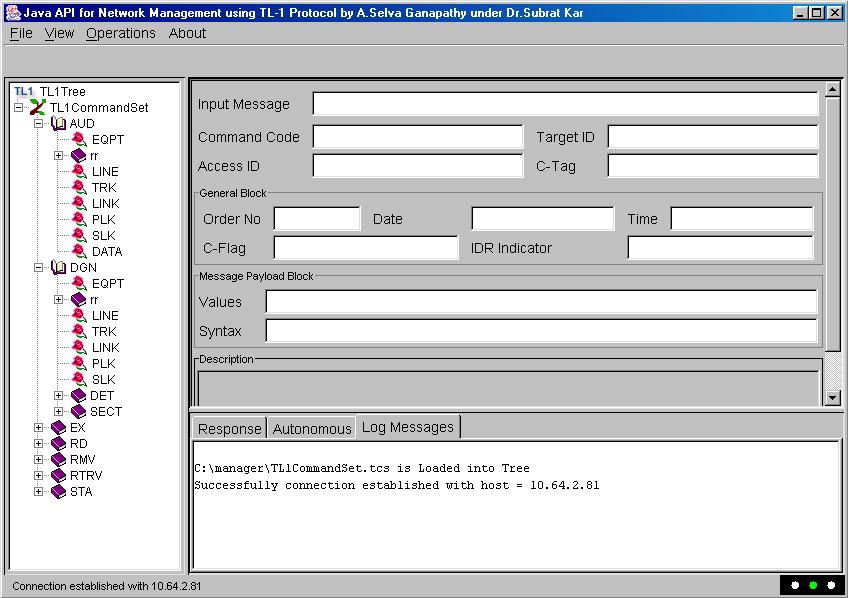Click the Values payload field

(541, 301)
